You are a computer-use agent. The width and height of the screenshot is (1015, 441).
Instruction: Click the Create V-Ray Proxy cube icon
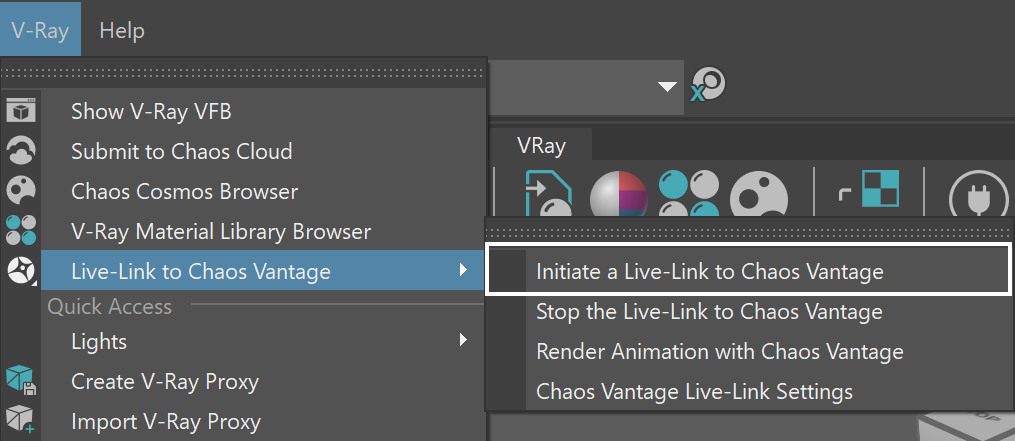tap(21, 379)
